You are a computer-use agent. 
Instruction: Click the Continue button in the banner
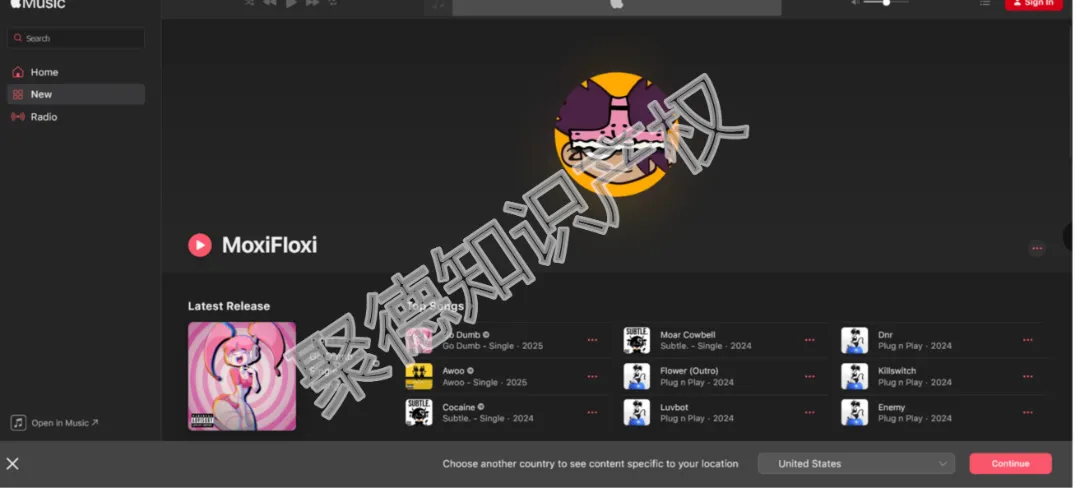(1010, 463)
